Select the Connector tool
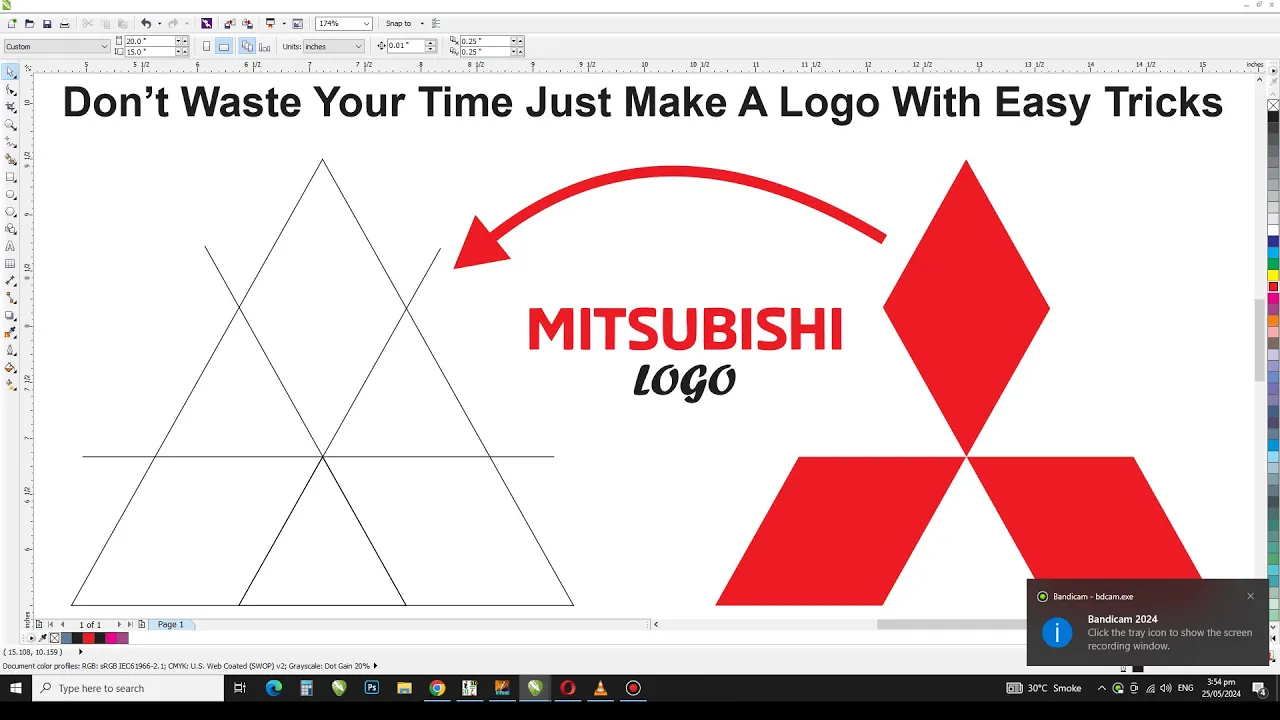 pyautogui.click(x=11, y=298)
